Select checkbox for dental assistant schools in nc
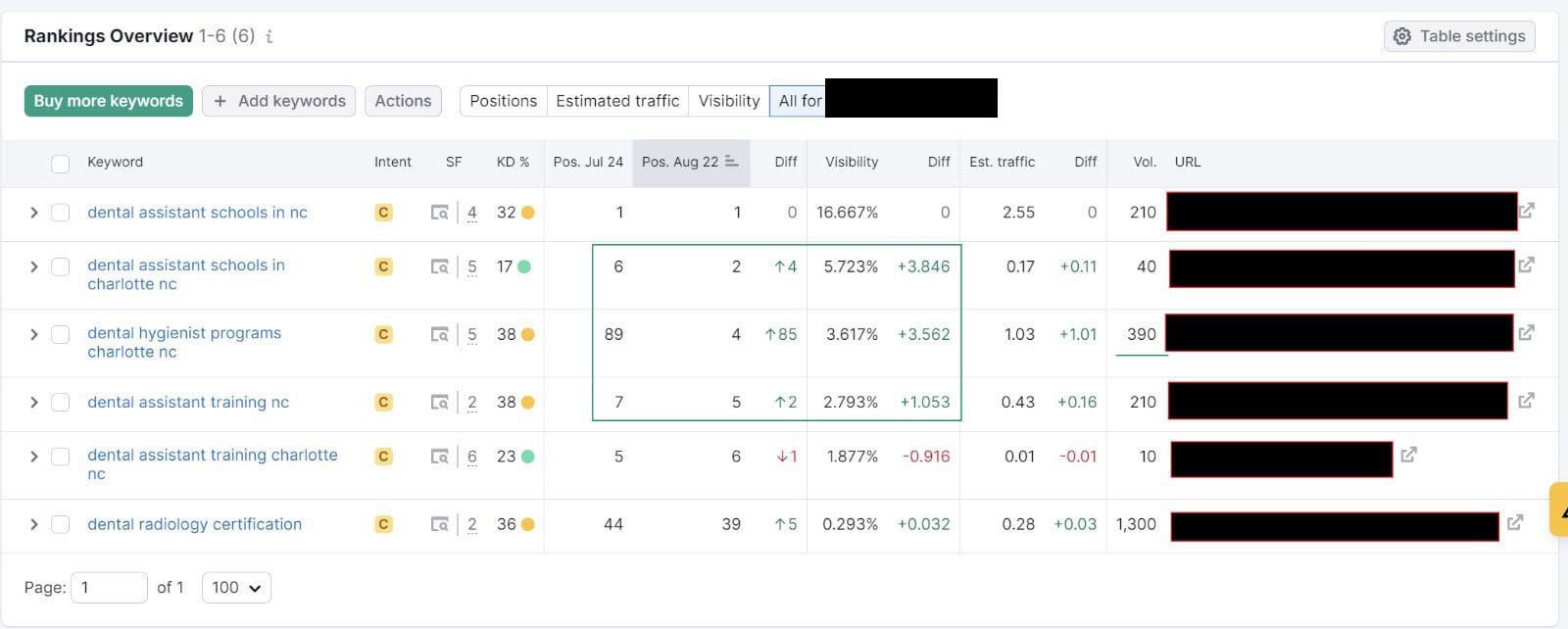Viewport: 1568px width, 629px height. [61, 213]
